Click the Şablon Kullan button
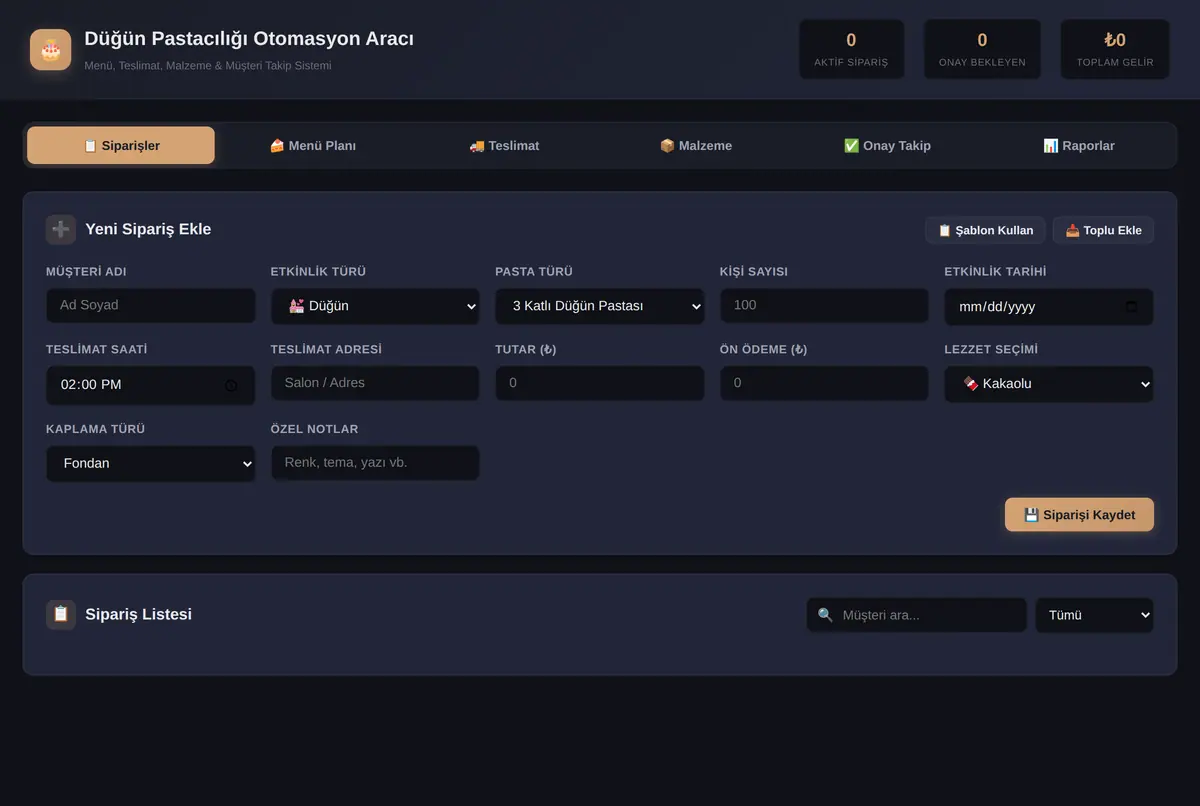Viewport: 1200px width, 806px height. (x=985, y=230)
